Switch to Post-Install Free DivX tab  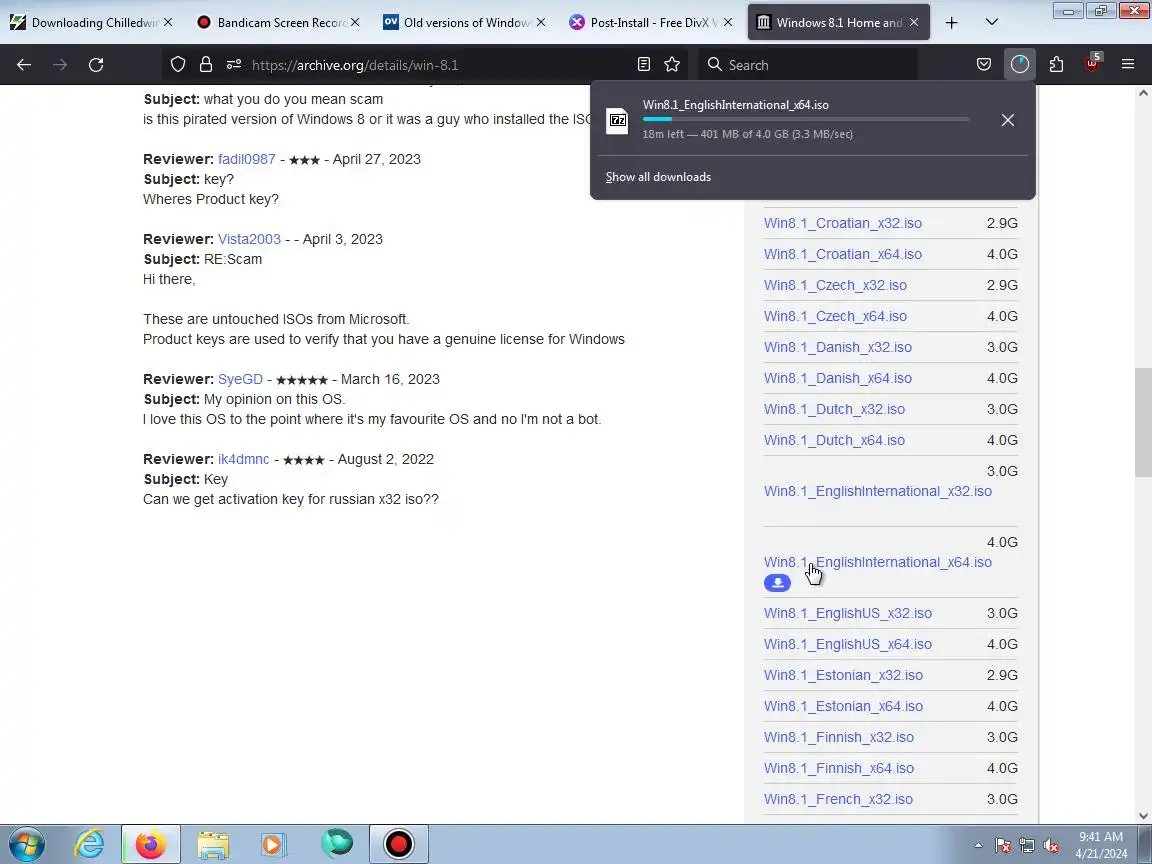click(652, 23)
